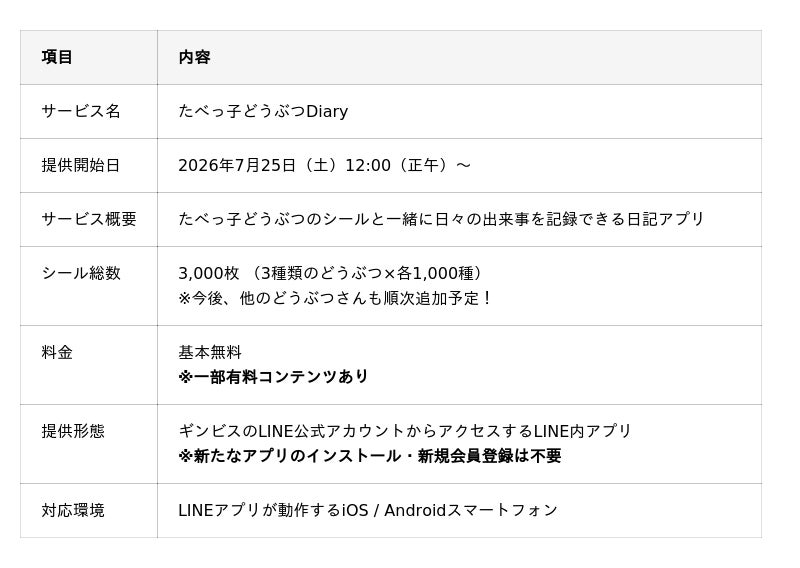Click the 項目 column header

point(57,57)
